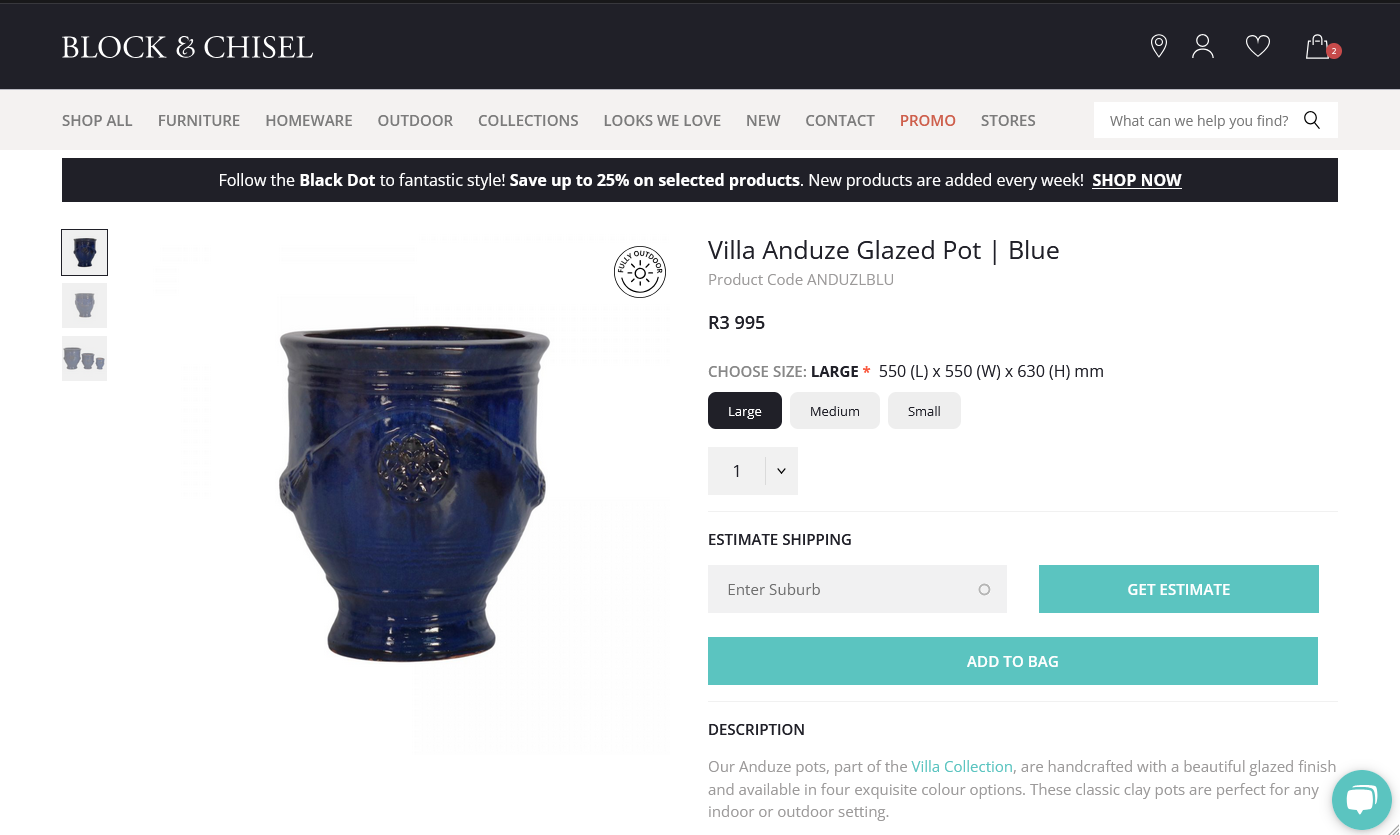
Task: Follow the Shop Now banner link
Action: (x=1136, y=180)
